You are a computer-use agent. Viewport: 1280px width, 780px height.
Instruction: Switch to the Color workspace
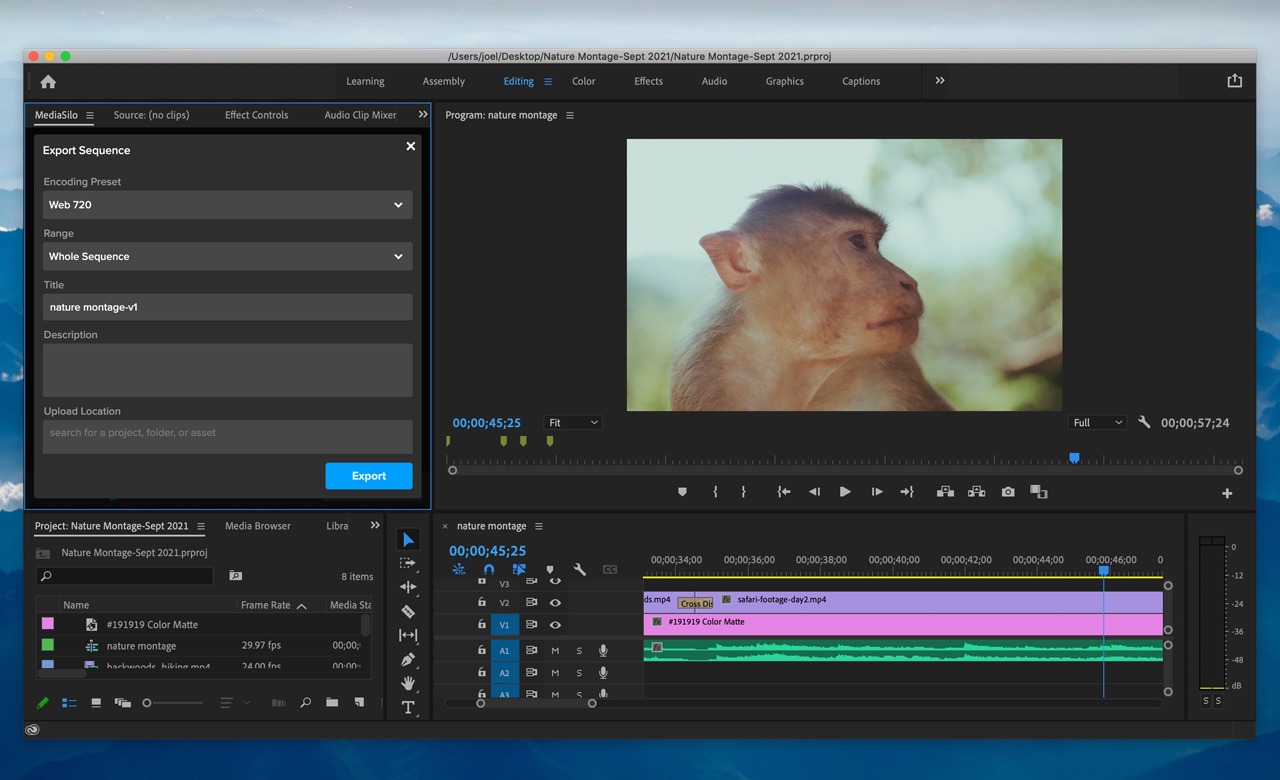pyautogui.click(x=583, y=82)
